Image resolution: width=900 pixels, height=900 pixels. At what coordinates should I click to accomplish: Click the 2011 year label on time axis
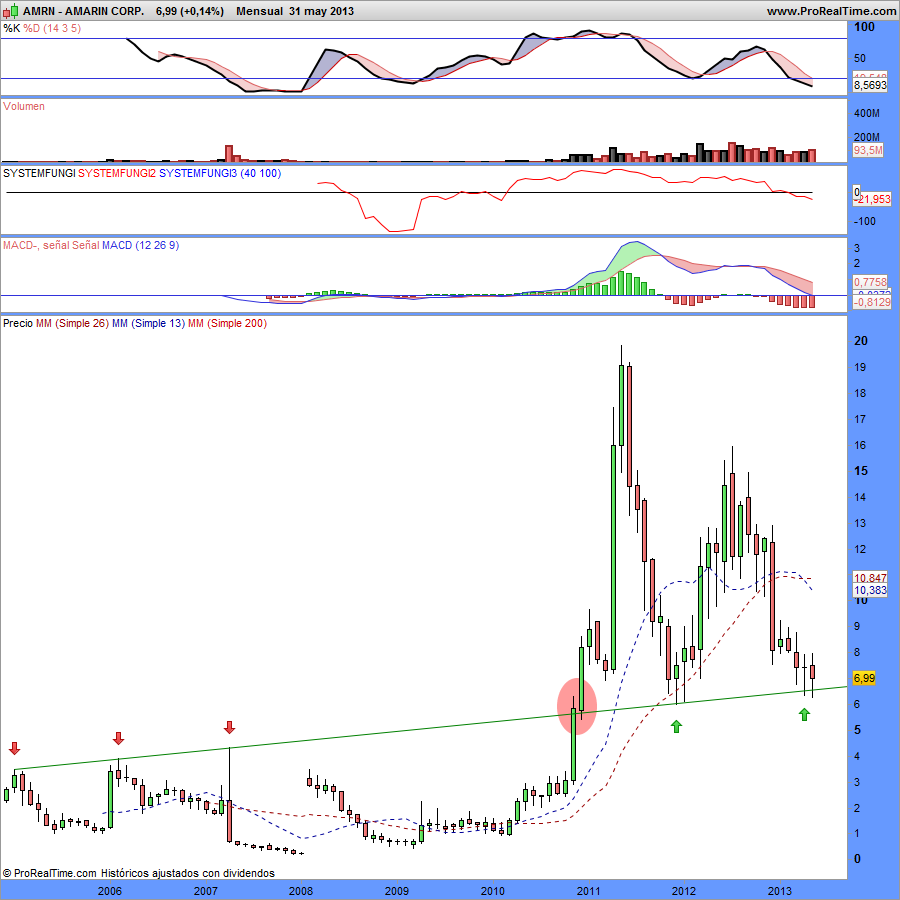588,891
